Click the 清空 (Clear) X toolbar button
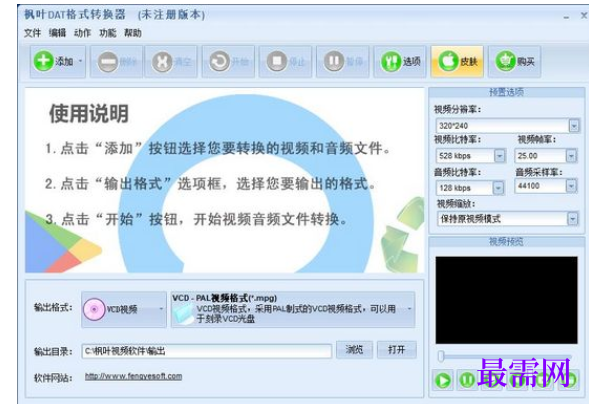The height and width of the screenshot is (404, 589). [x=171, y=62]
